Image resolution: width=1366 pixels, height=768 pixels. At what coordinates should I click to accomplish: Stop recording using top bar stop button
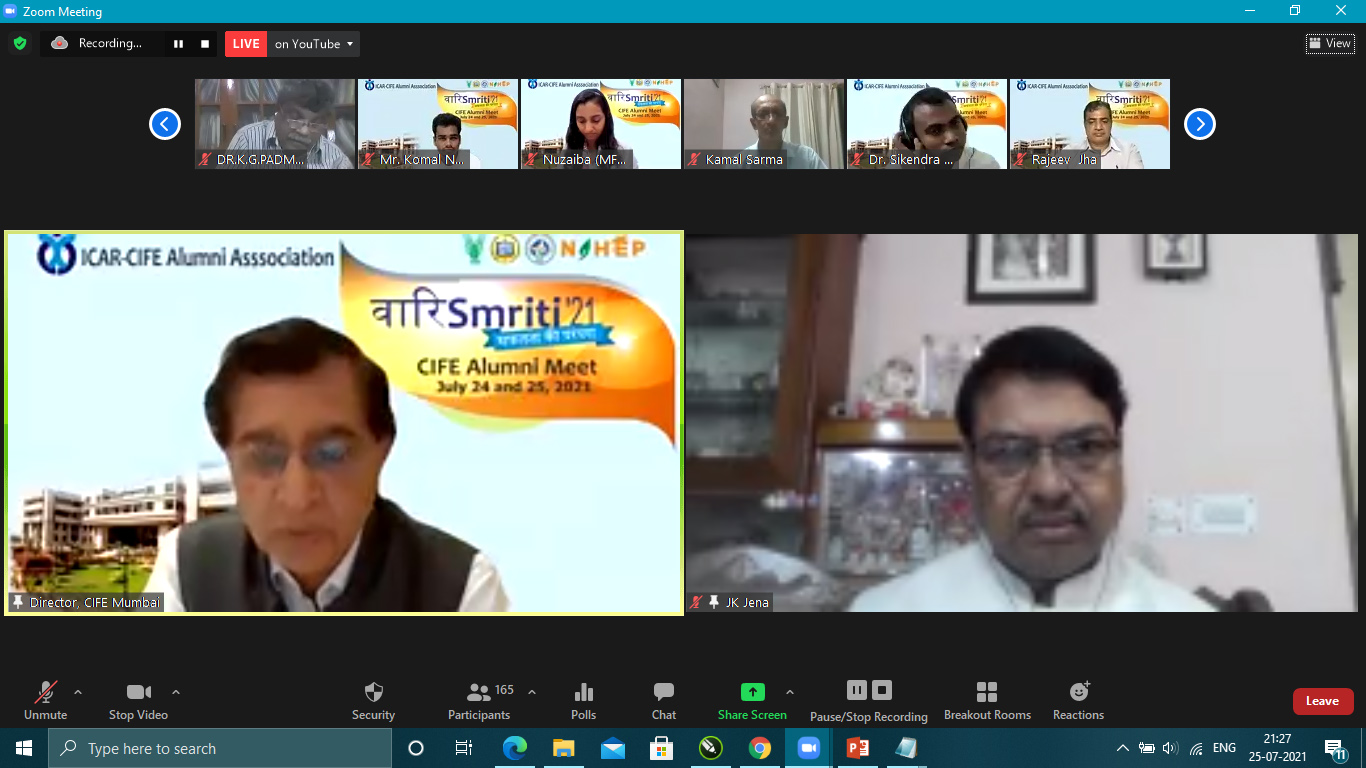click(205, 44)
